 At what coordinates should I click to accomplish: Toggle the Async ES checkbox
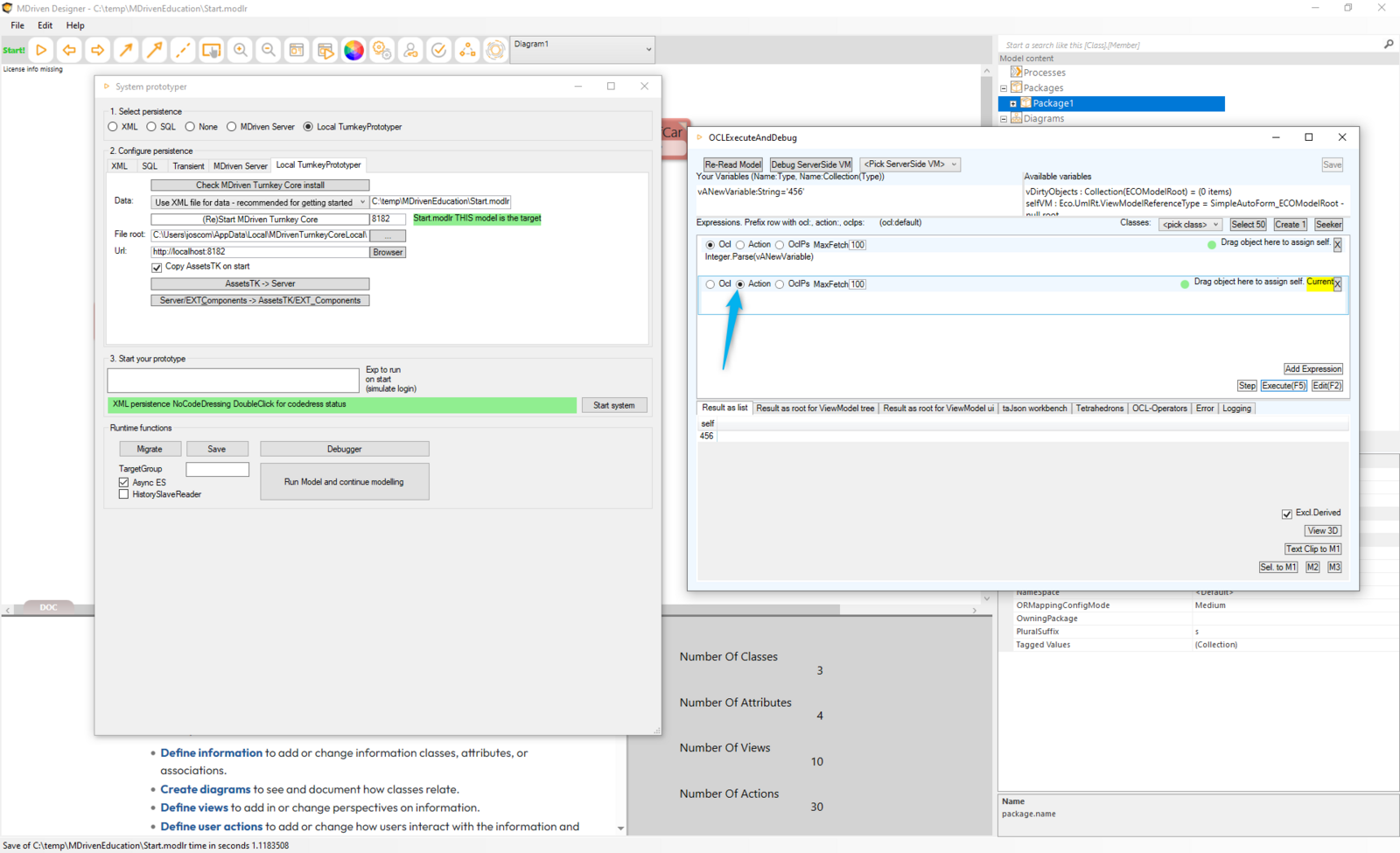pyautogui.click(x=123, y=482)
